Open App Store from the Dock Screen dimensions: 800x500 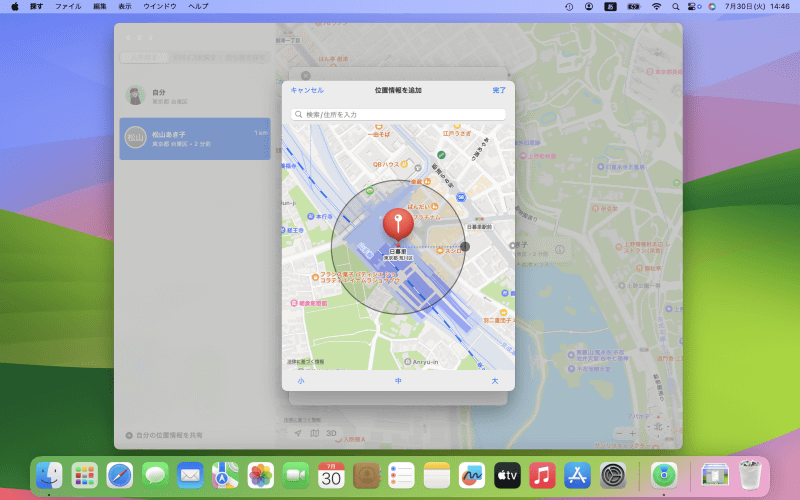[578, 476]
